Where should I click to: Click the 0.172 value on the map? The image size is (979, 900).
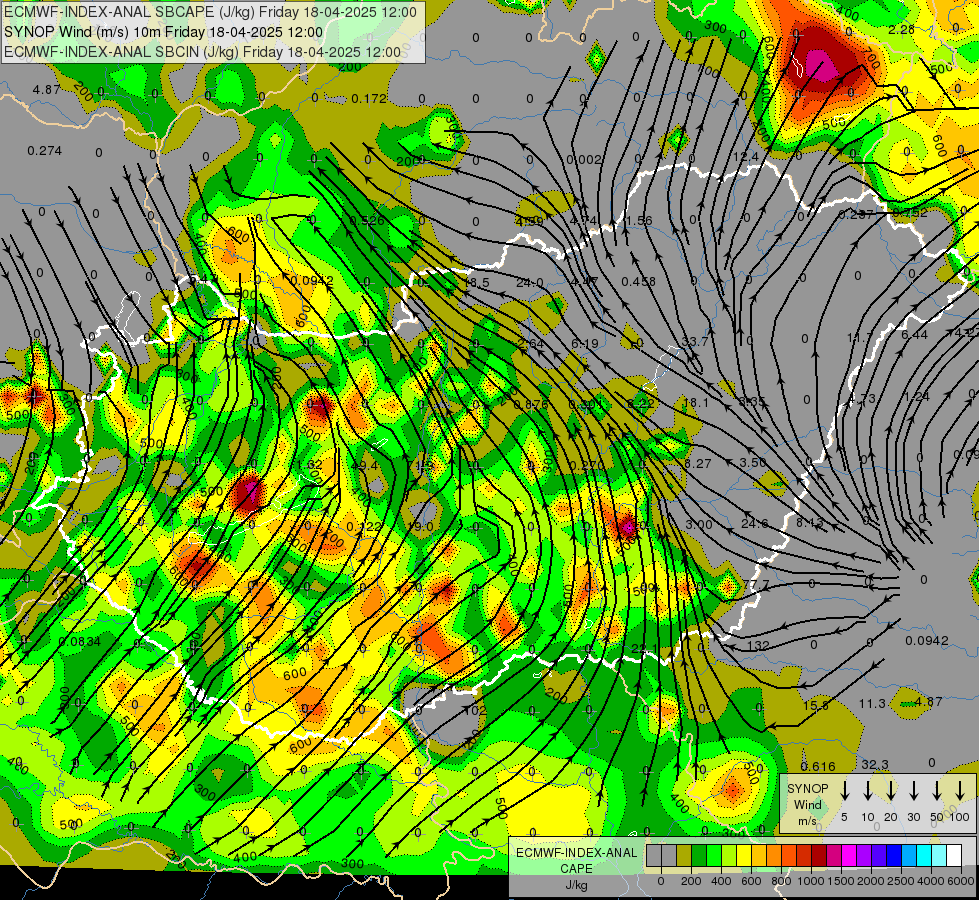368,99
